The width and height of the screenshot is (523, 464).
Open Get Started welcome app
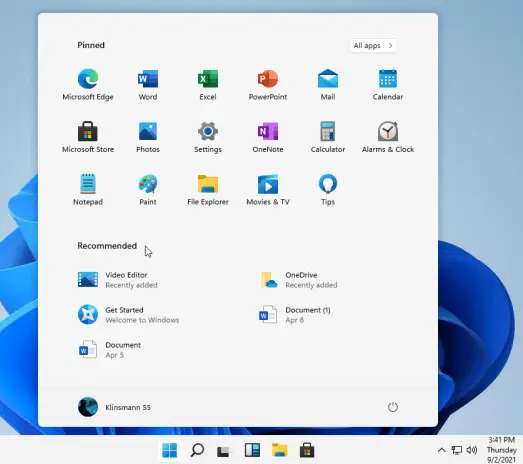click(x=128, y=315)
